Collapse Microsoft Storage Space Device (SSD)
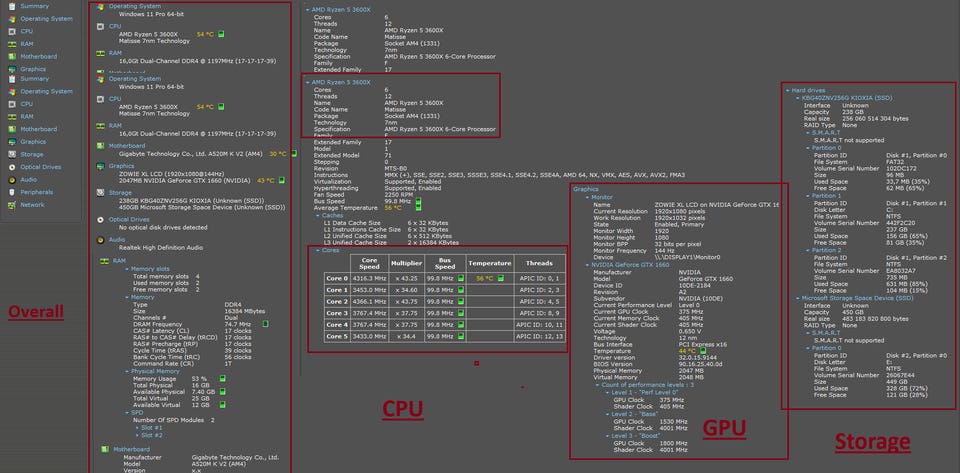960x473 pixels. [798, 298]
